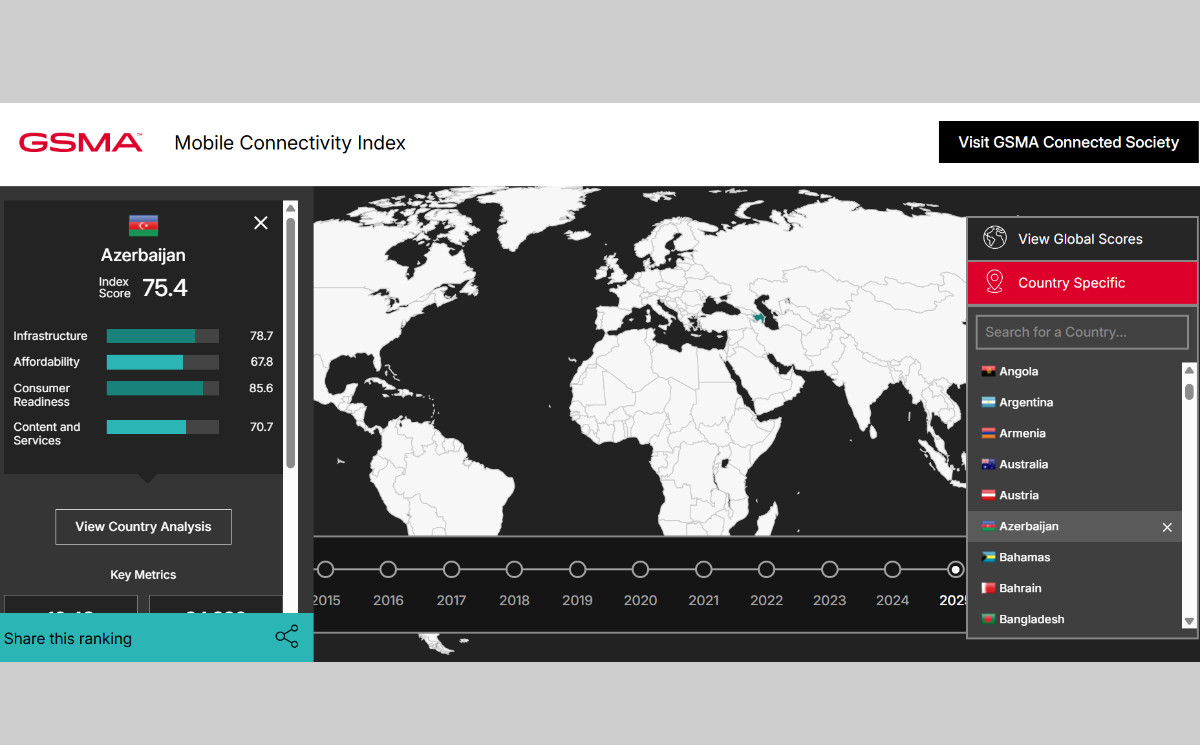Click the Search for a Country field
The width and height of the screenshot is (1200, 745).
(x=1082, y=332)
